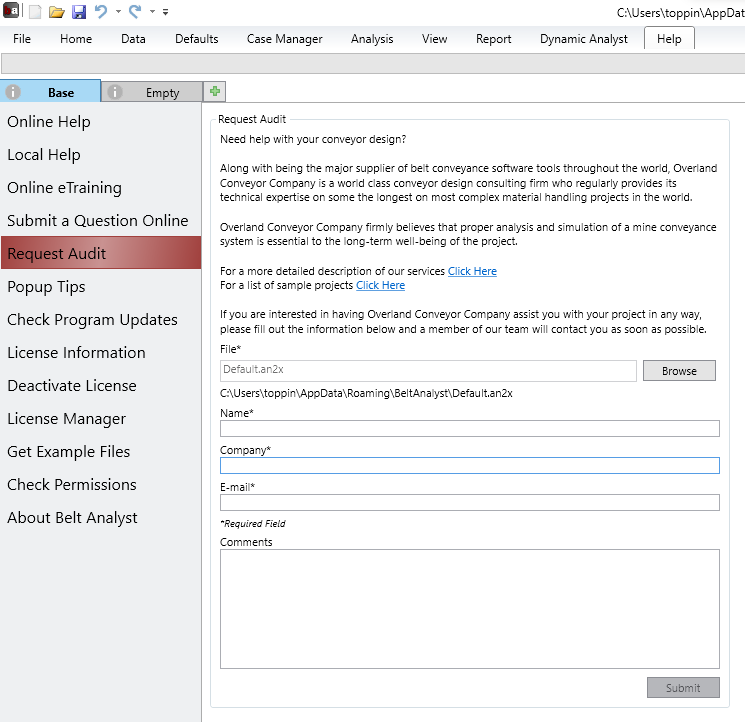Focus the E-mail input field
Image resolution: width=745 pixels, height=722 pixels.
[x=469, y=503]
